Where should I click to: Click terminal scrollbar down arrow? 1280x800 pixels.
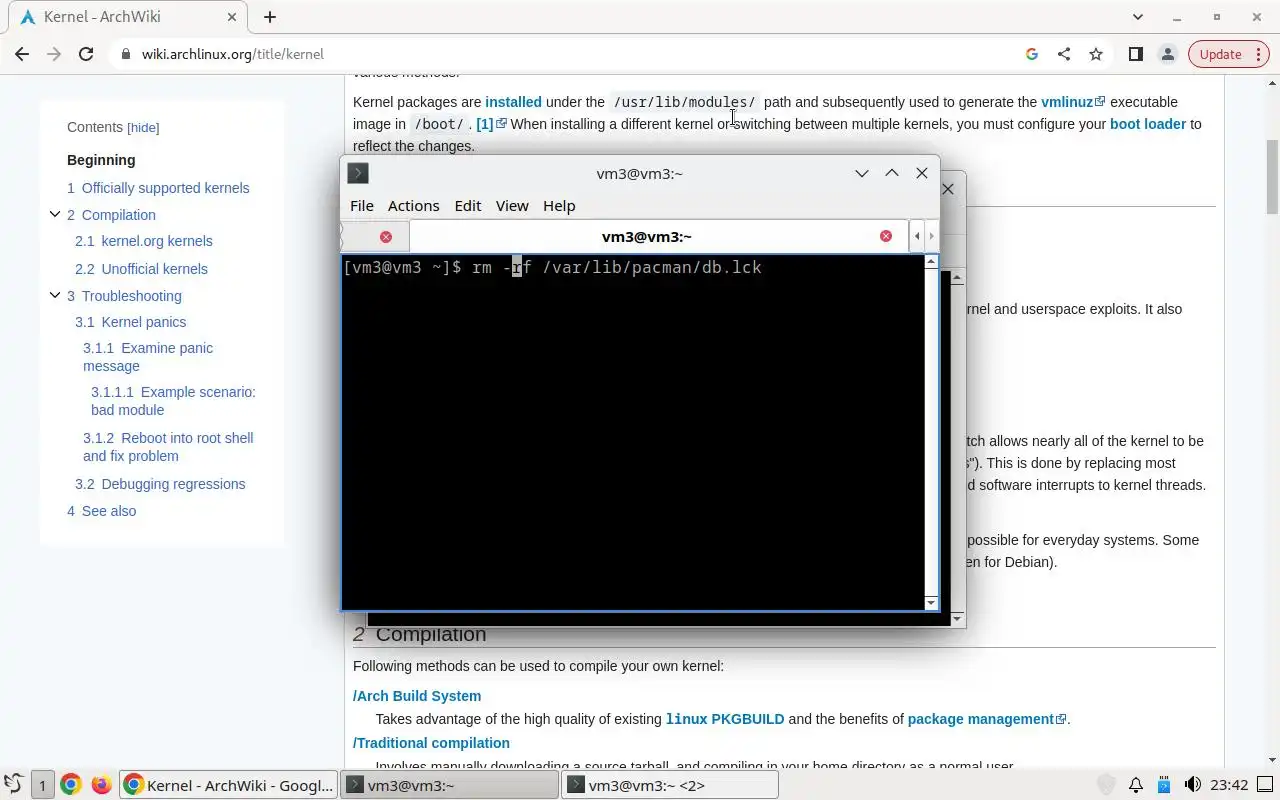coord(931,603)
